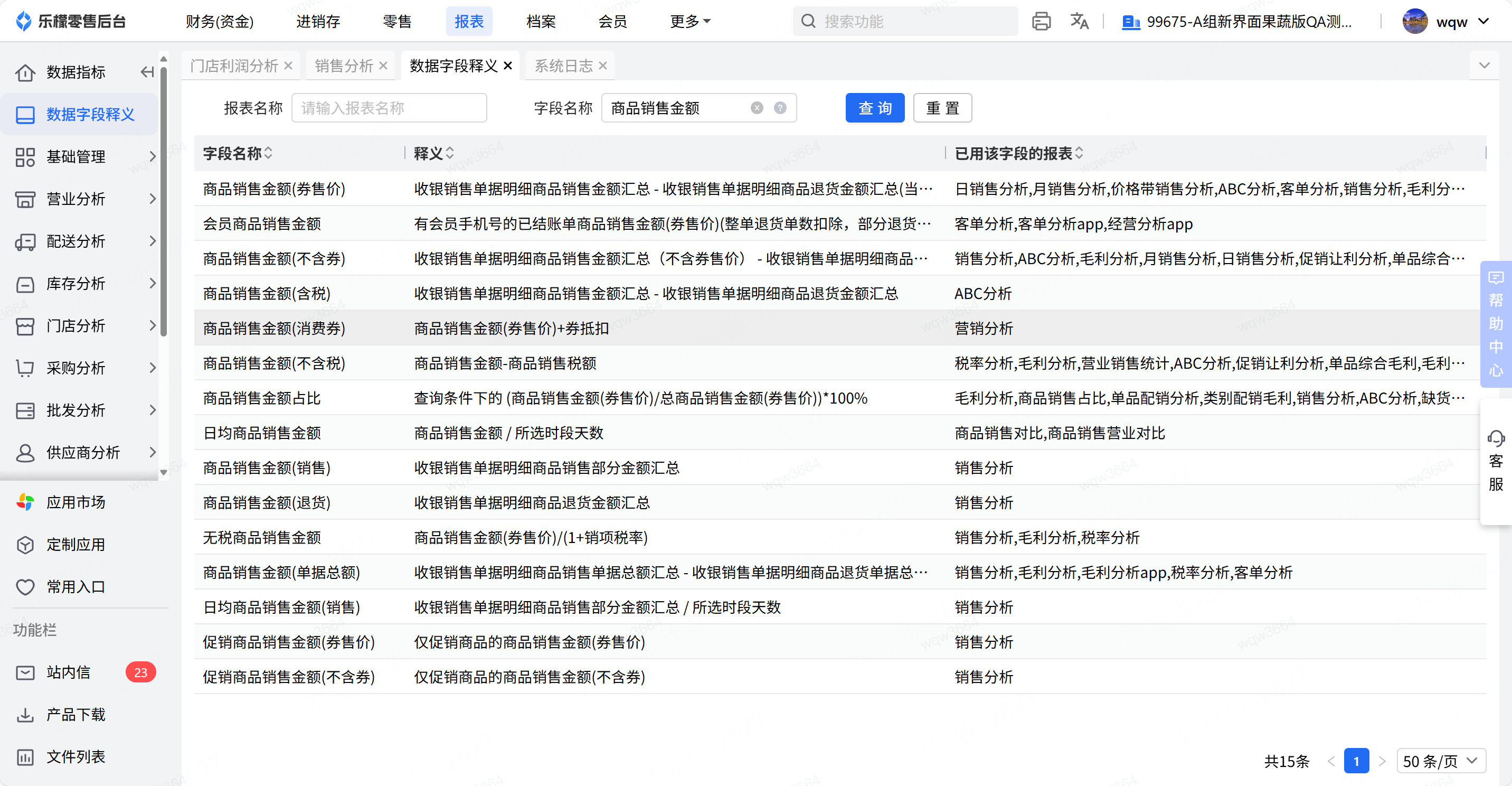
Task: Open 站内信 mail icon
Action: 25,672
